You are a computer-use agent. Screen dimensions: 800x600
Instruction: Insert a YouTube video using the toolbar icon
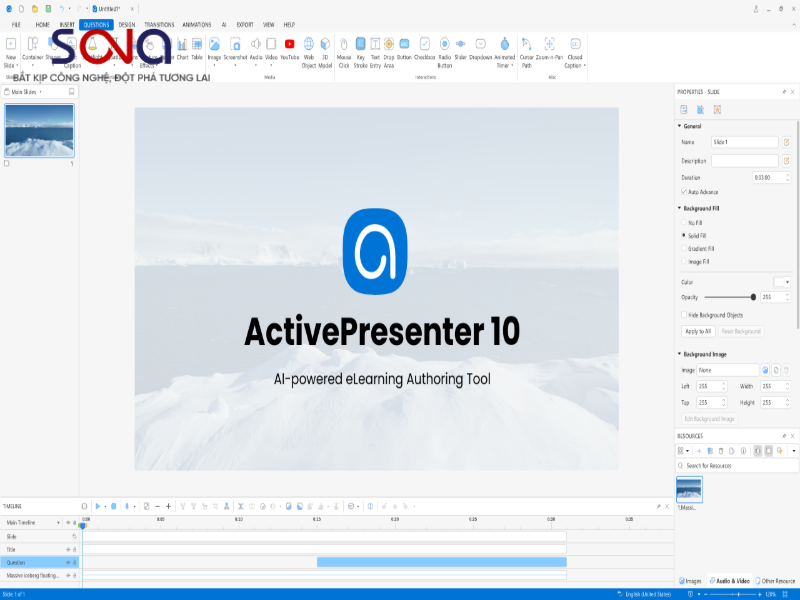(x=289, y=44)
